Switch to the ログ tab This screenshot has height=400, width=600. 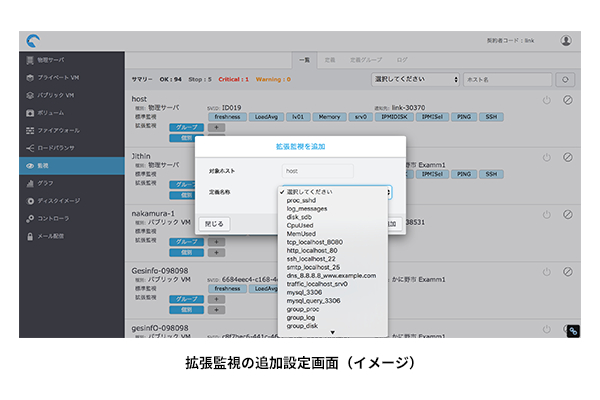click(x=401, y=60)
